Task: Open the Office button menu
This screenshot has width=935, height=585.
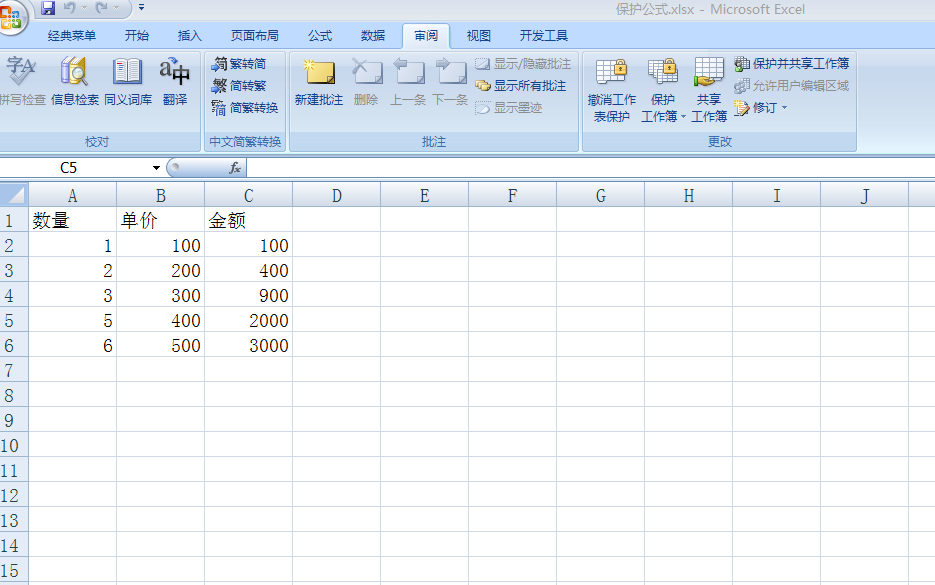Action: (11, 17)
